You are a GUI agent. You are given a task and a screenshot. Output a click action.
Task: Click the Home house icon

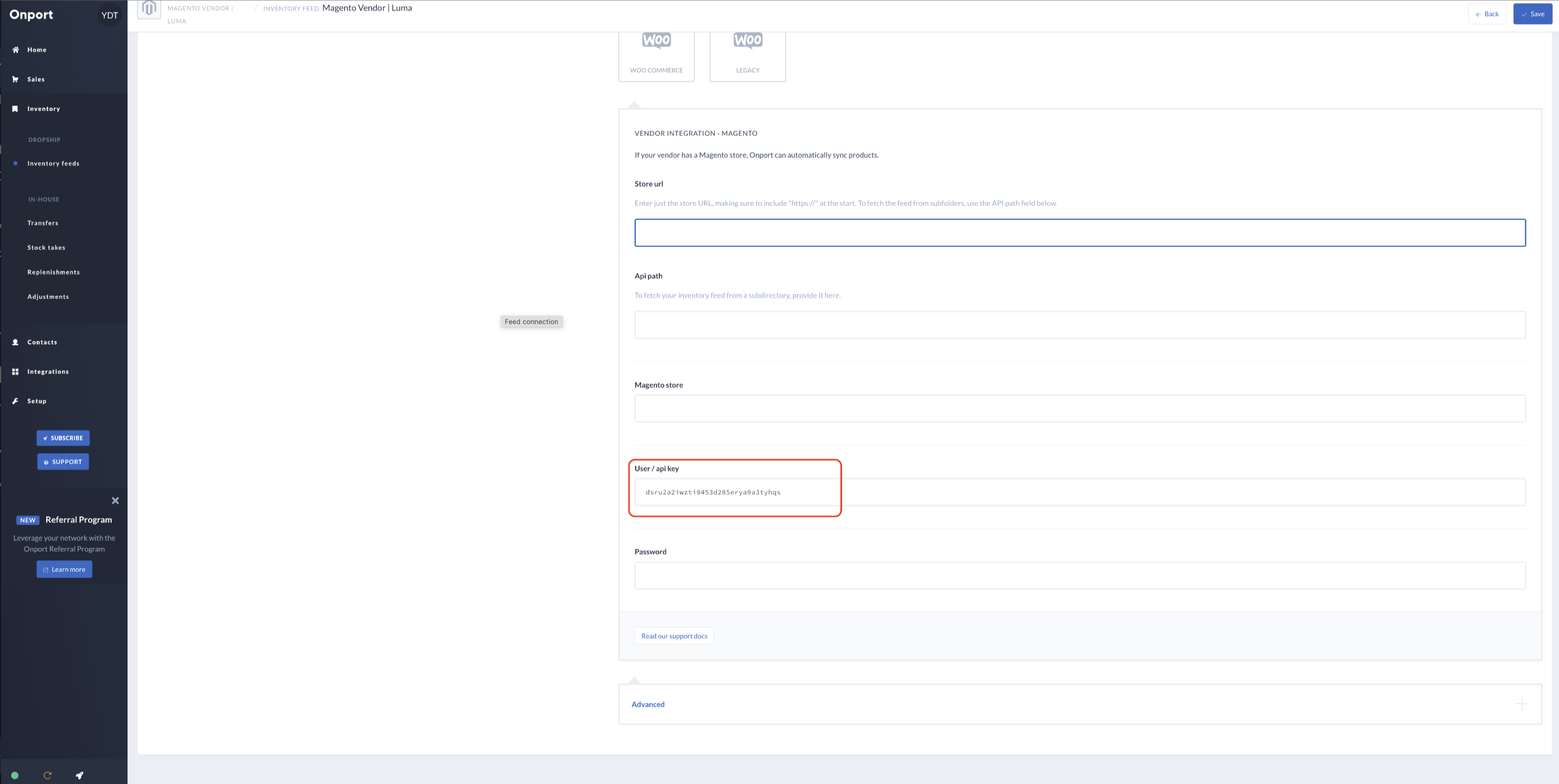tap(15, 50)
